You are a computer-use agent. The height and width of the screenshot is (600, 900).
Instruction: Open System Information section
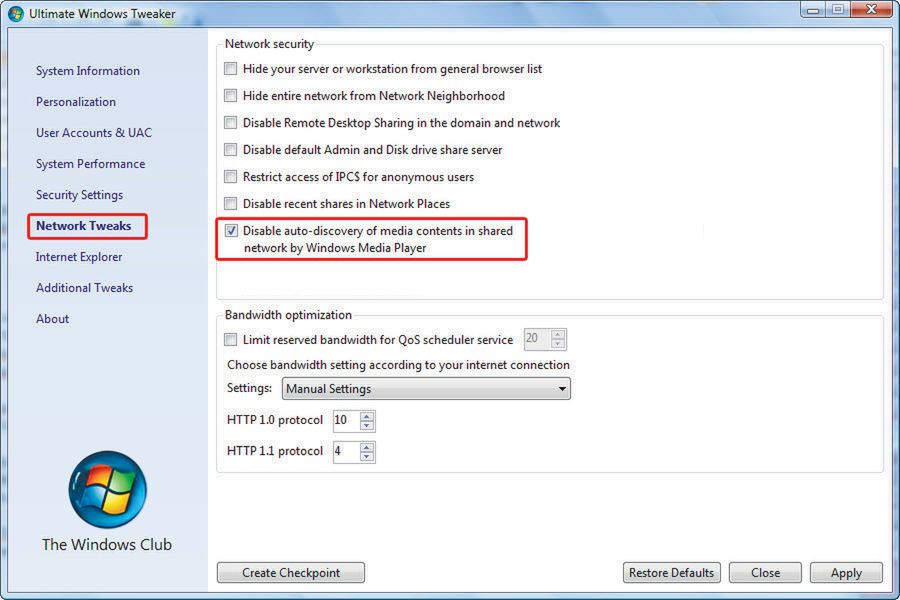(x=88, y=71)
